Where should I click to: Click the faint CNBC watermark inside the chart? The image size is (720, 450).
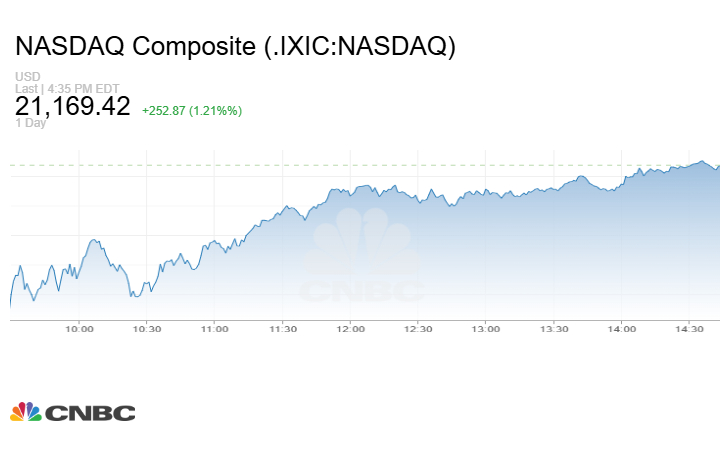(364, 263)
